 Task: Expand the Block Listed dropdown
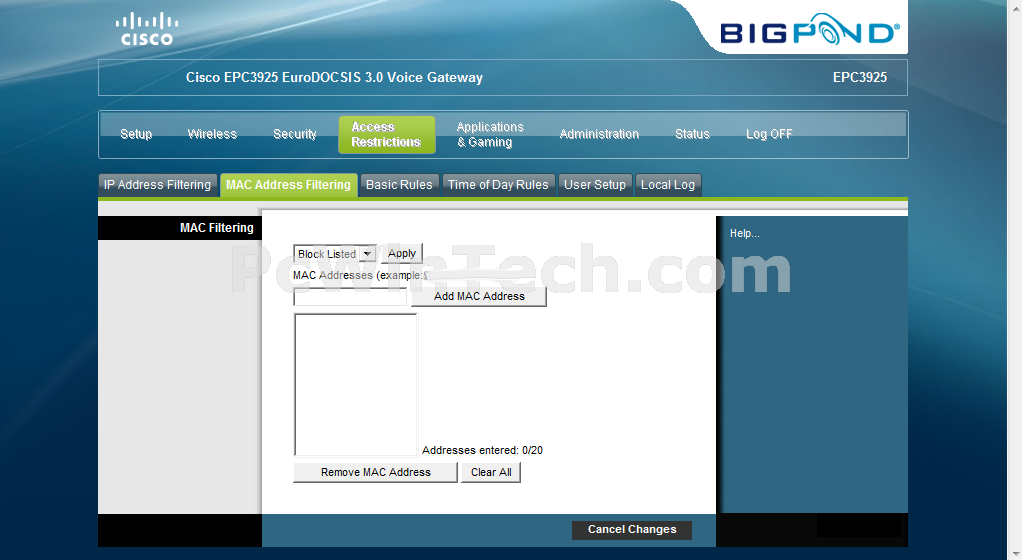(x=335, y=254)
